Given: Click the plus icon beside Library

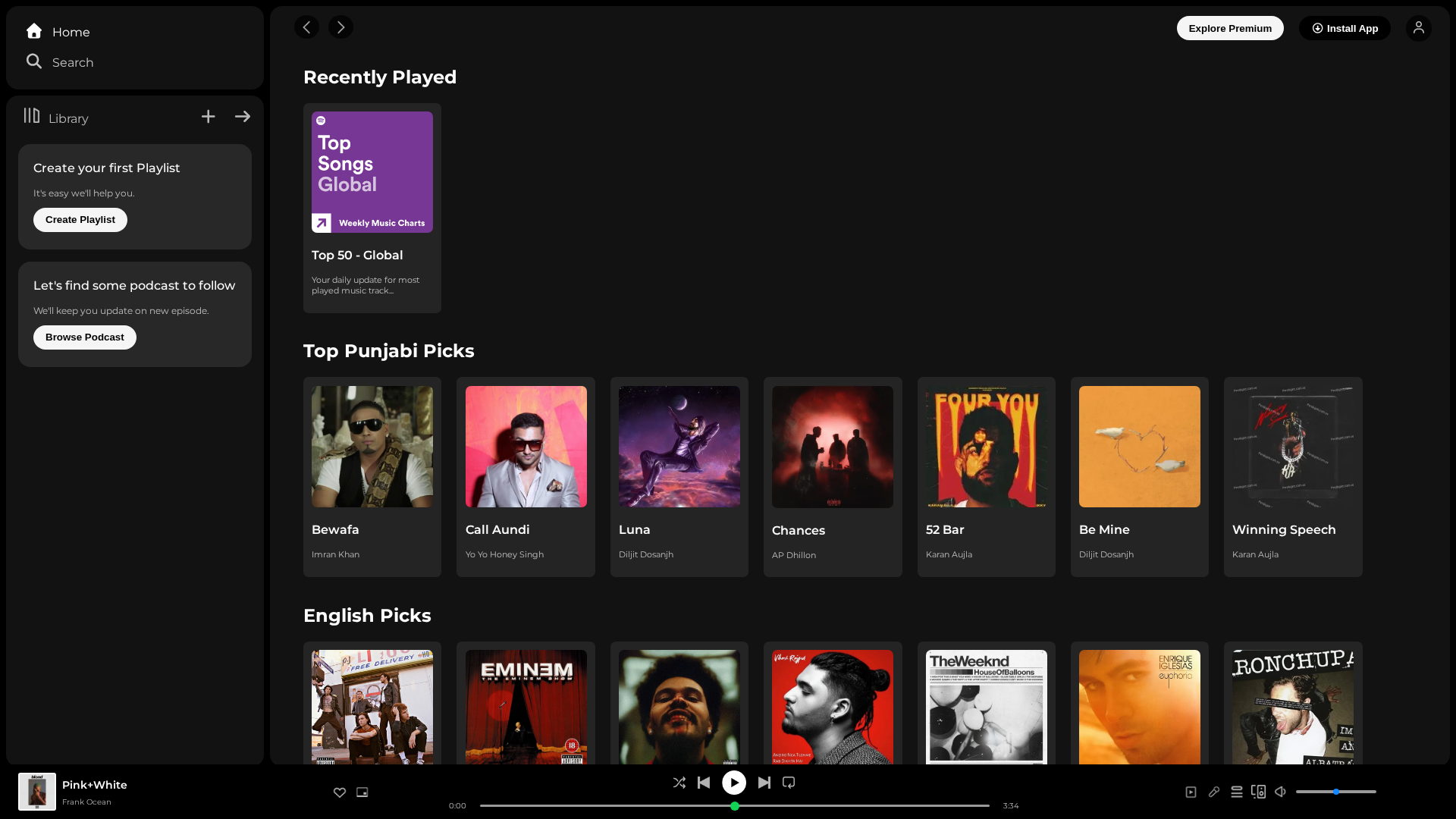Looking at the screenshot, I should click(209, 117).
